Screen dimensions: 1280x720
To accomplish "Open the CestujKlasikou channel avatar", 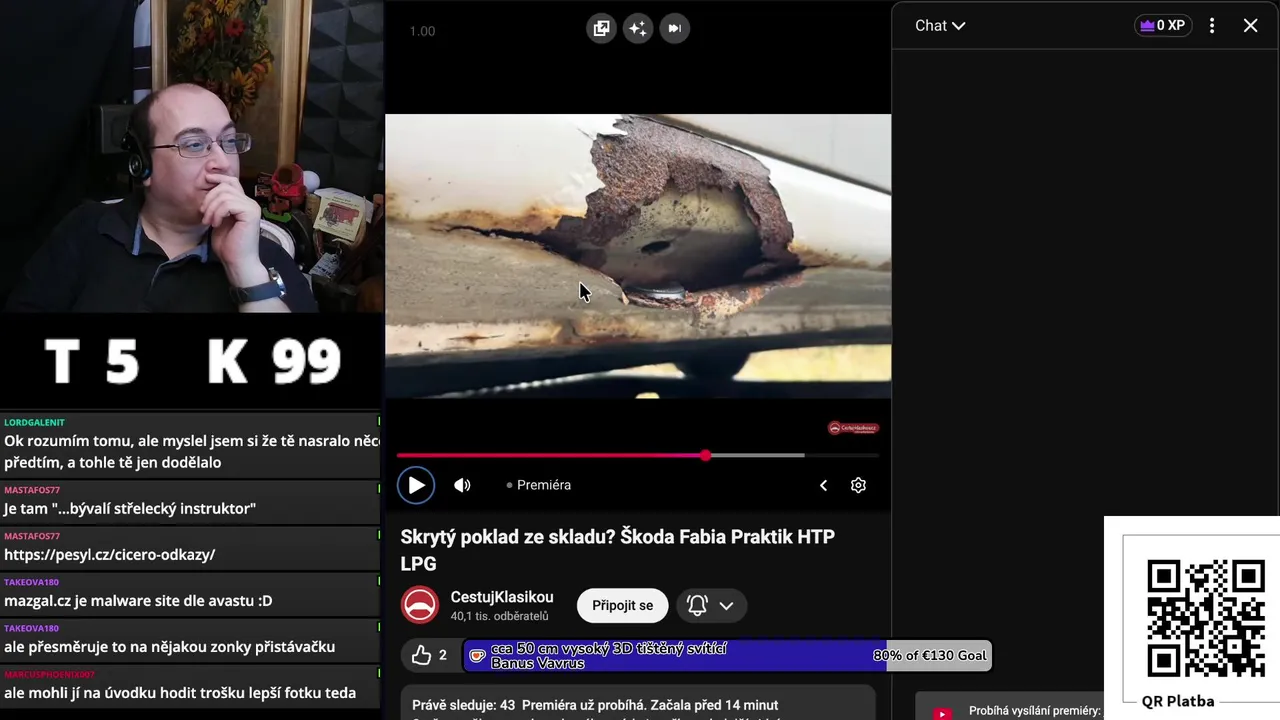I will 420,605.
